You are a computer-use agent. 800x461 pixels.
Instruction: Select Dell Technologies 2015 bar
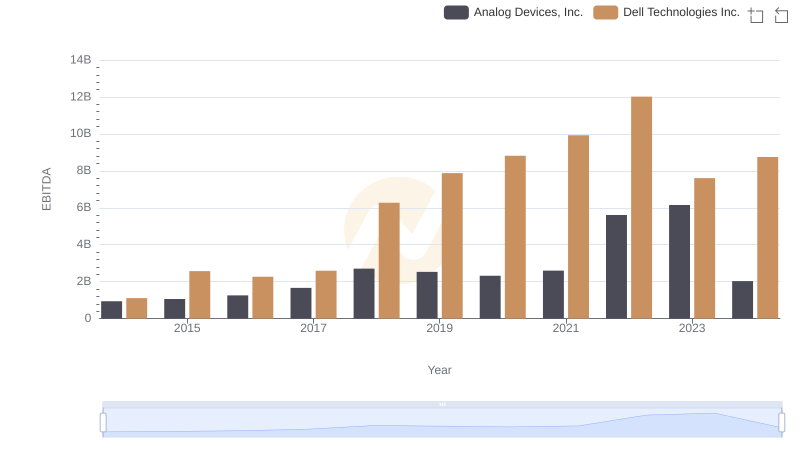199,295
